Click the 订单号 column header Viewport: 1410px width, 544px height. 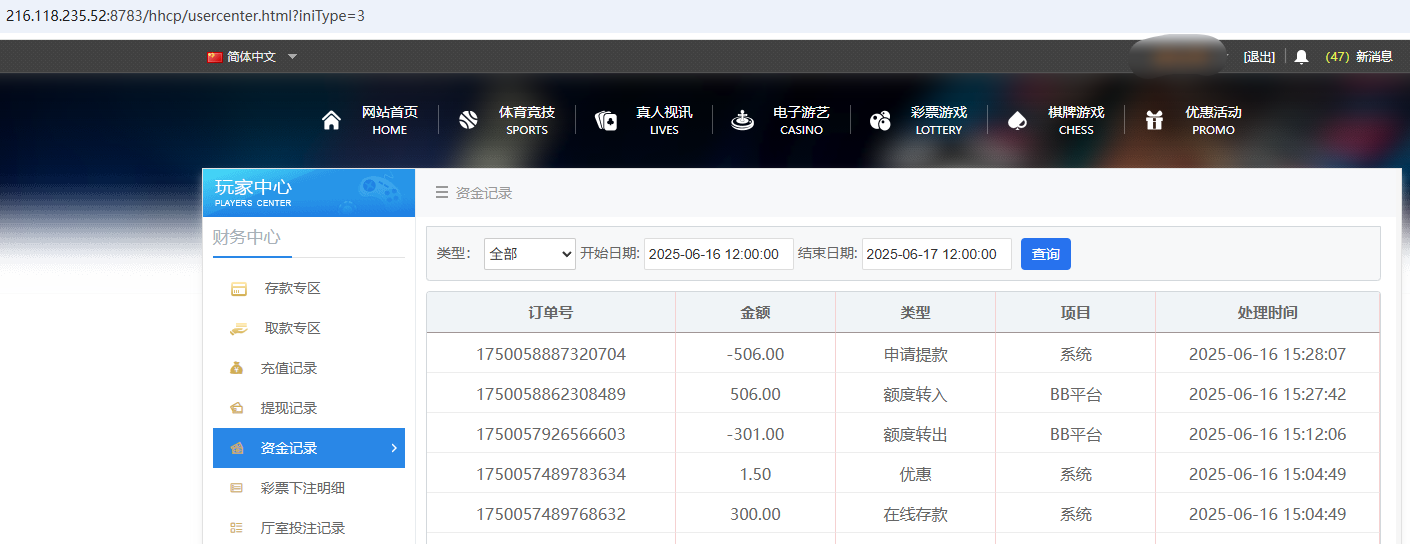(551, 312)
